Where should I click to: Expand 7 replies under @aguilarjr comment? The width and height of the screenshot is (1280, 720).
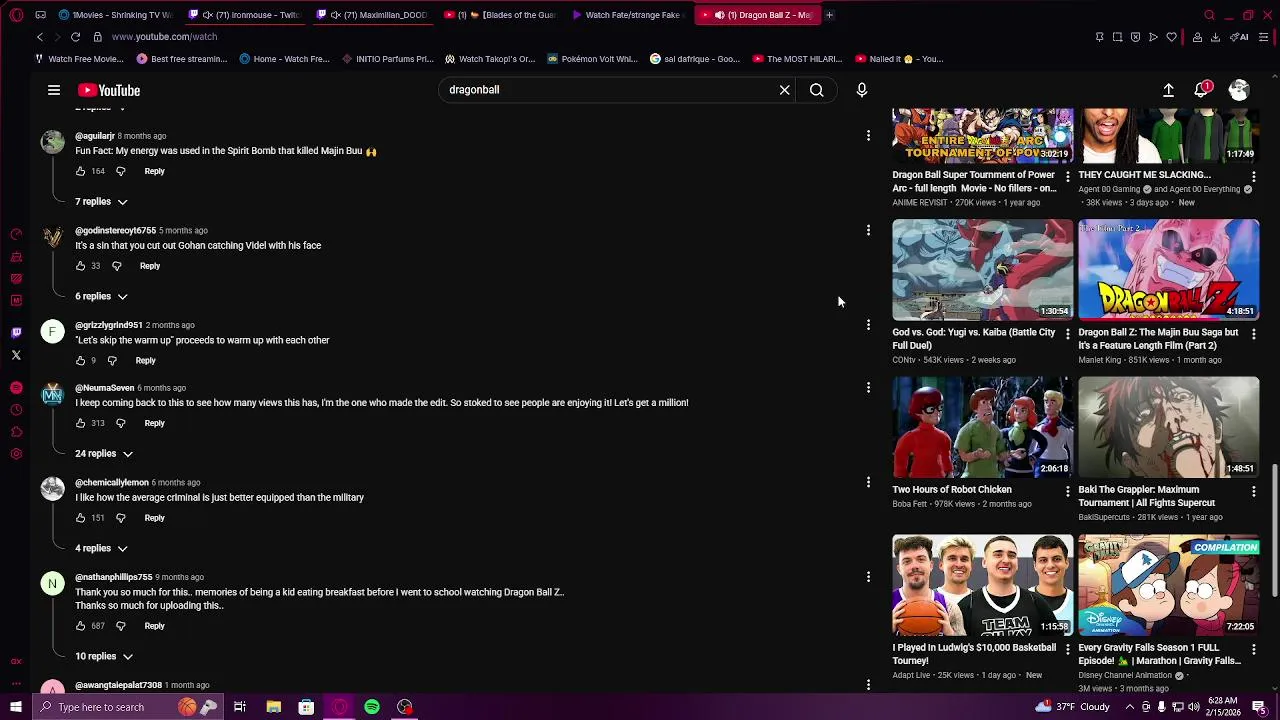(x=101, y=202)
